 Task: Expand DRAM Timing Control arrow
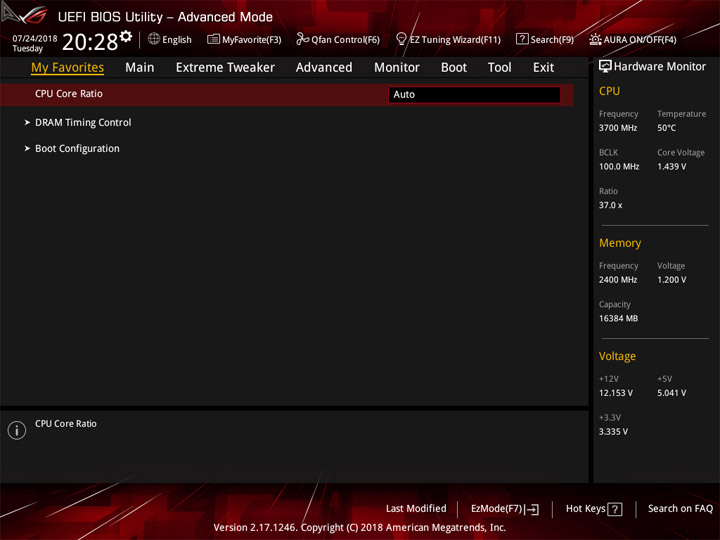click(27, 123)
